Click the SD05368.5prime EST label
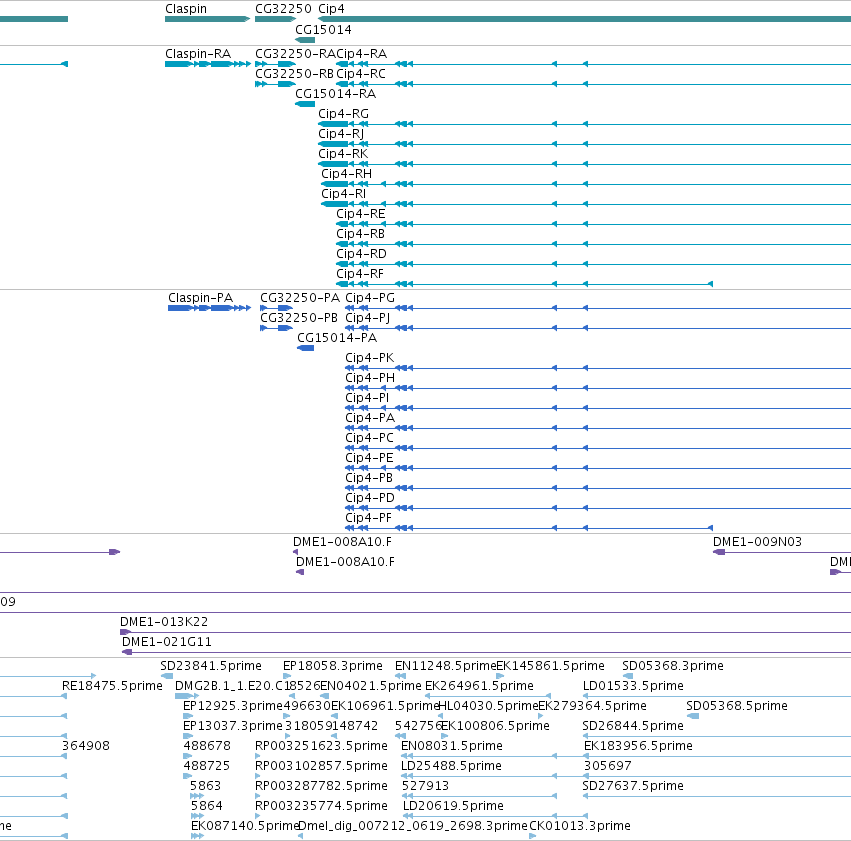The height and width of the screenshot is (841, 851). tap(736, 706)
